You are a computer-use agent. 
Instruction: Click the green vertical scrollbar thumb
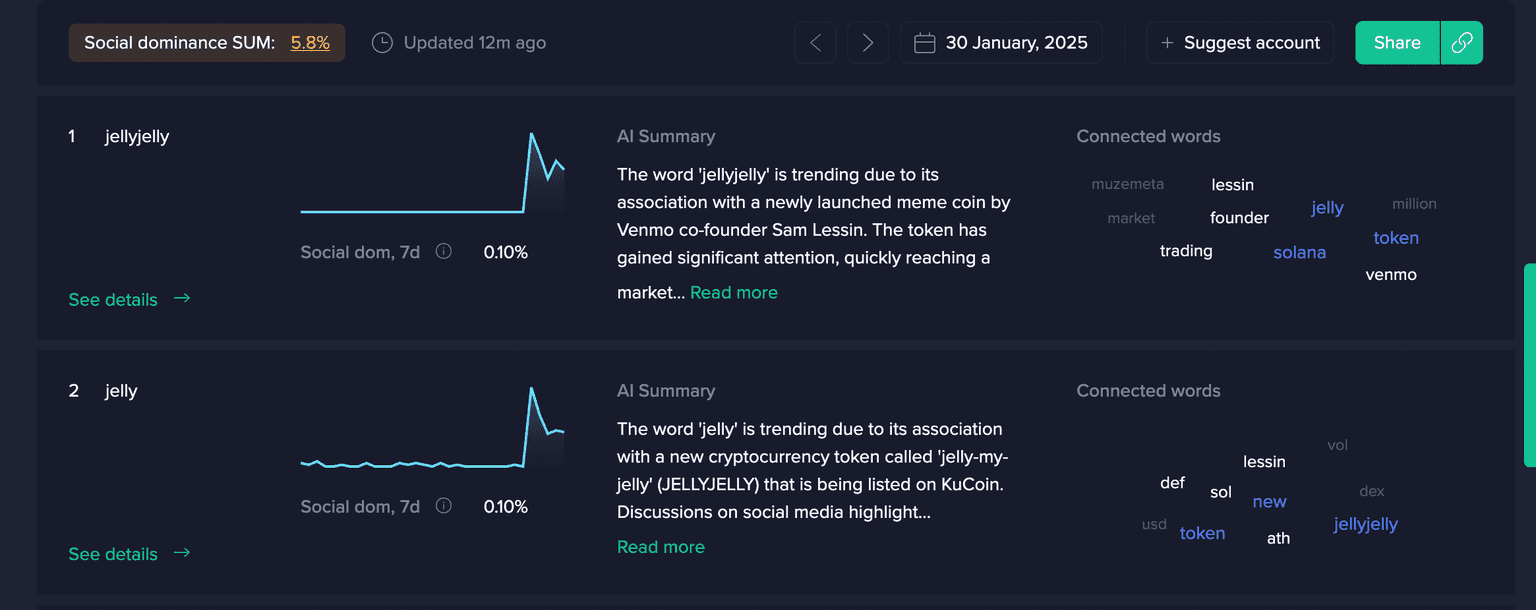tap(1529, 365)
